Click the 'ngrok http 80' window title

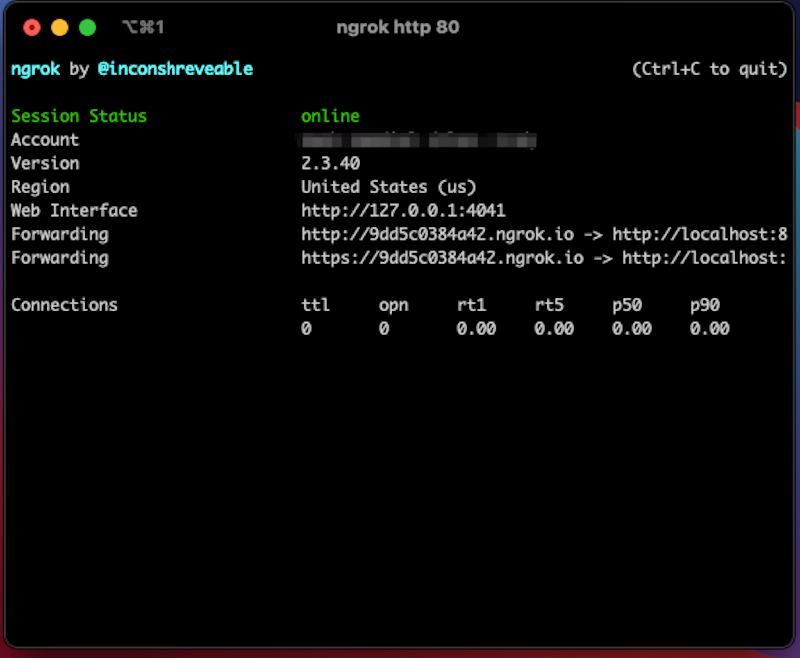[398, 28]
